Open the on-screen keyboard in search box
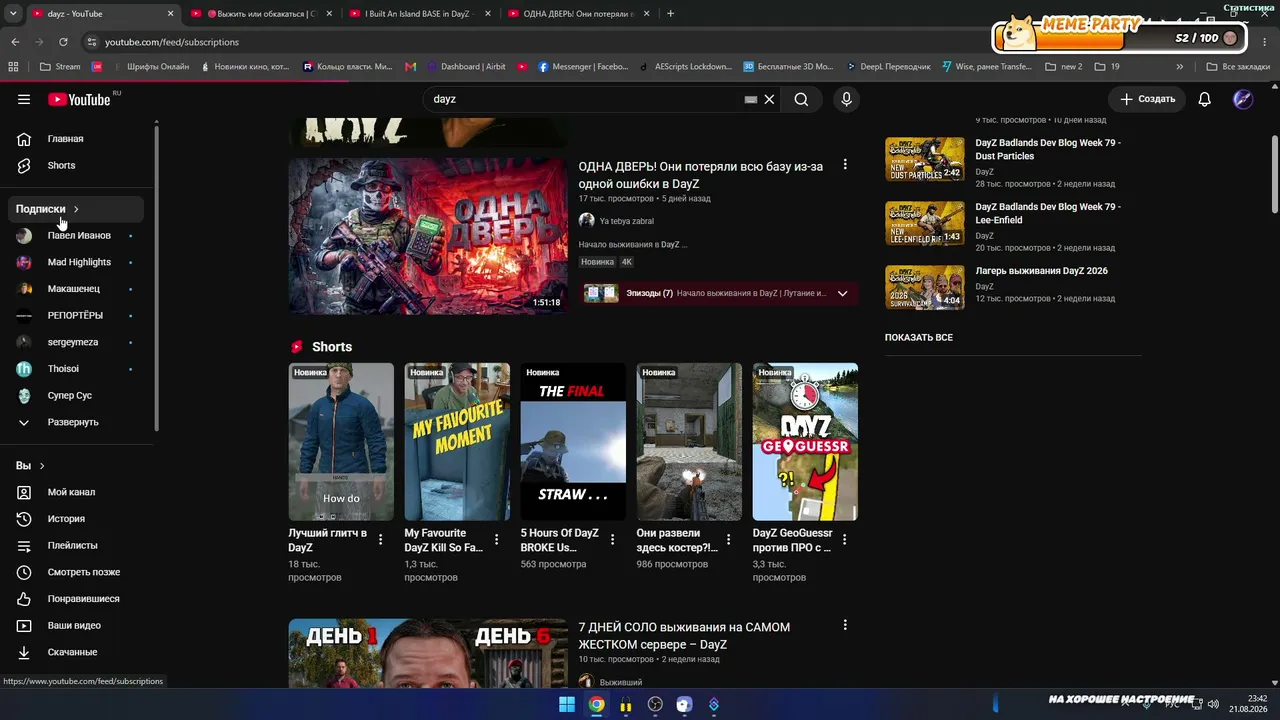The image size is (1280, 720). pyautogui.click(x=751, y=99)
